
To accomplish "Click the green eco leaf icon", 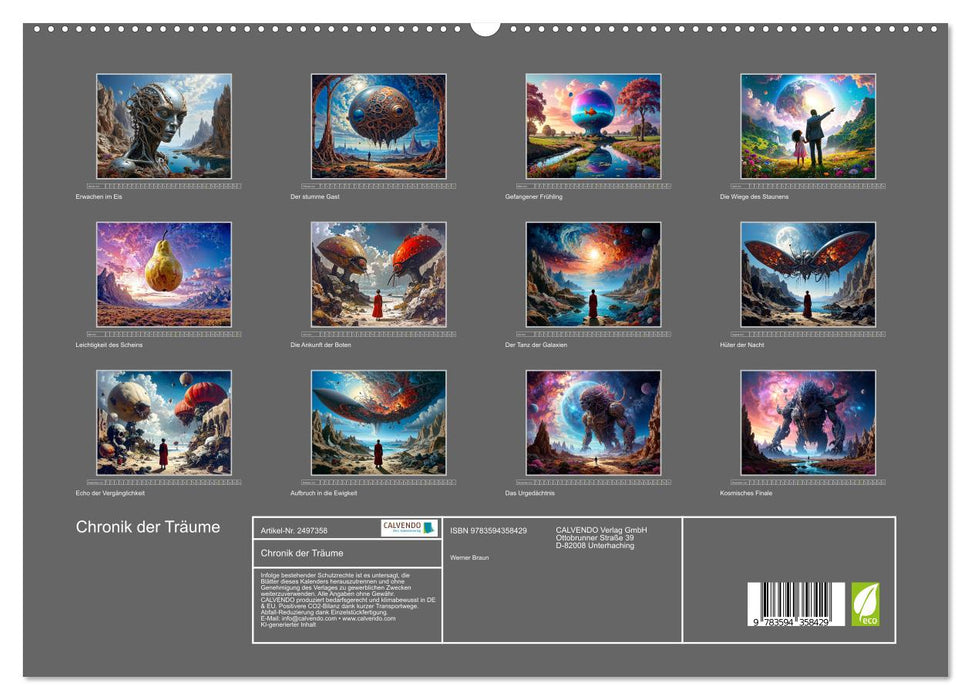I will 865,604.
